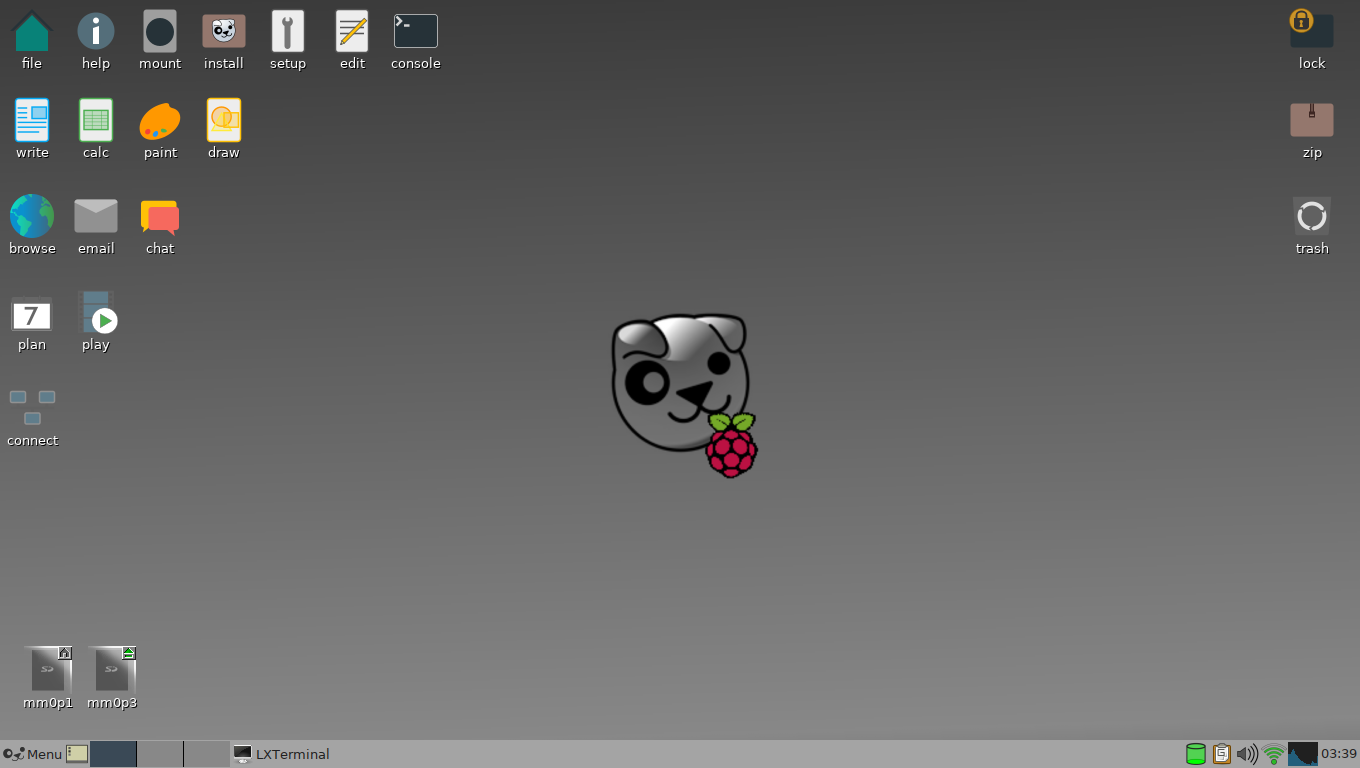This screenshot has height=768, width=1360.
Task: Open the trash icon
Action: click(x=1312, y=216)
